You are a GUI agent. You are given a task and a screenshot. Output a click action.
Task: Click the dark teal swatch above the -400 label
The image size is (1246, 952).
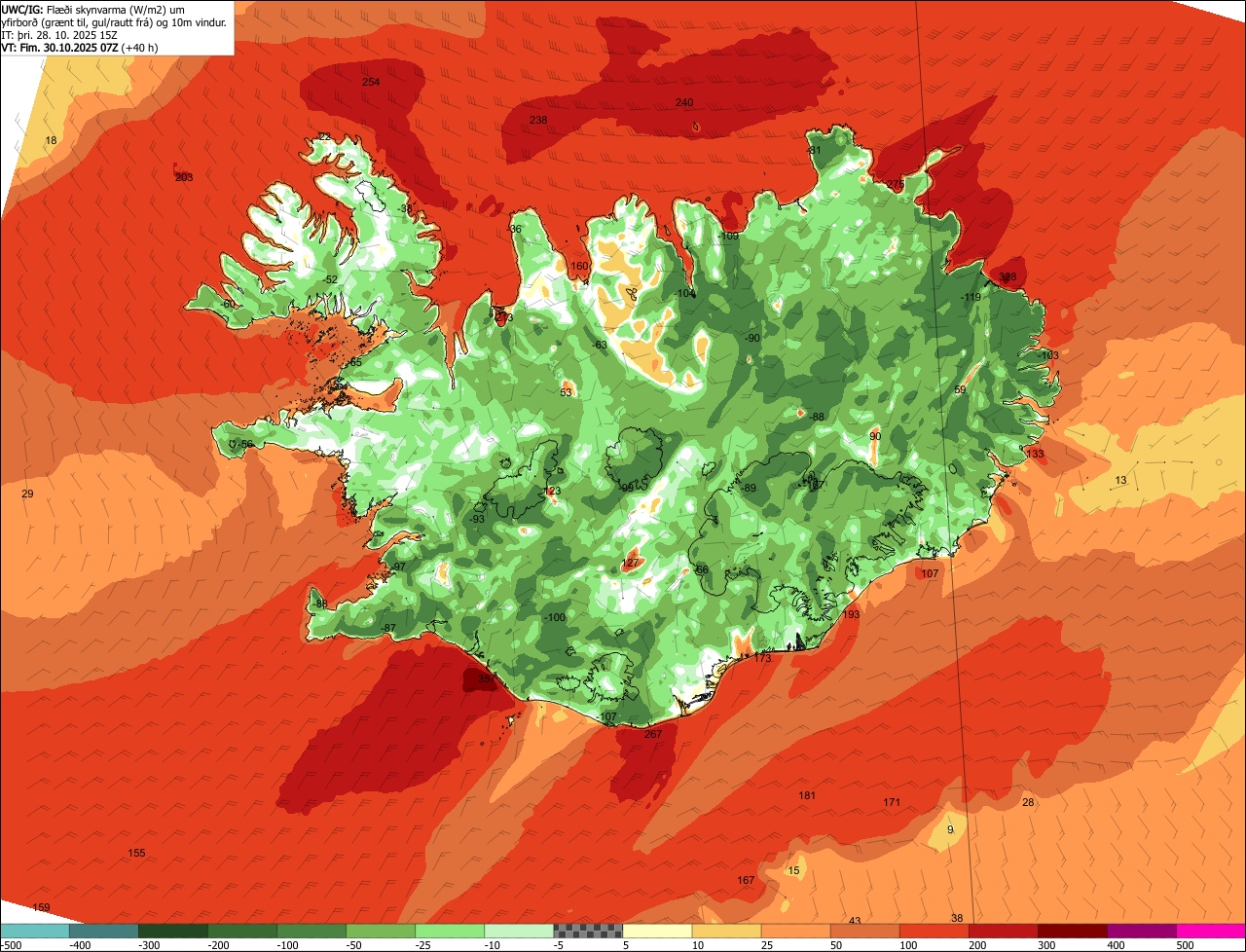tap(103, 931)
